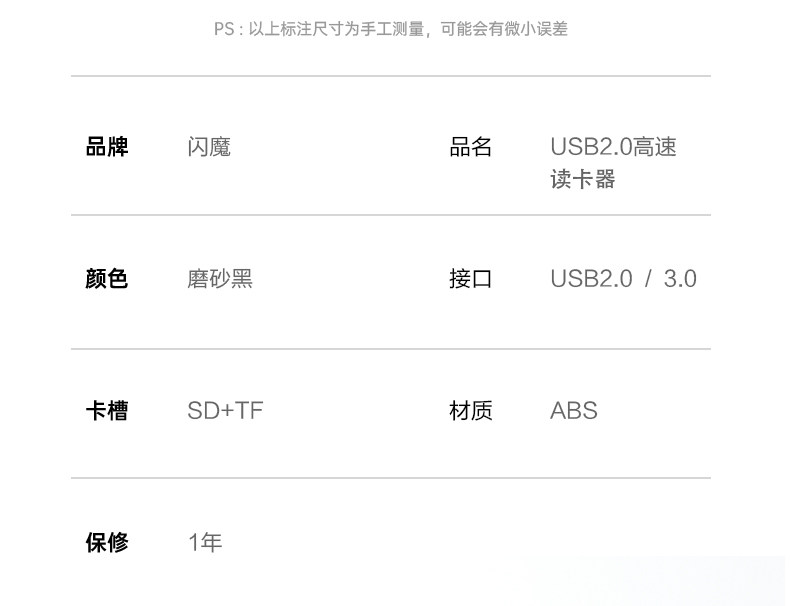This screenshot has width=790, height=606.
Task: Click the PS measurement note text
Action: pyautogui.click(x=390, y=29)
